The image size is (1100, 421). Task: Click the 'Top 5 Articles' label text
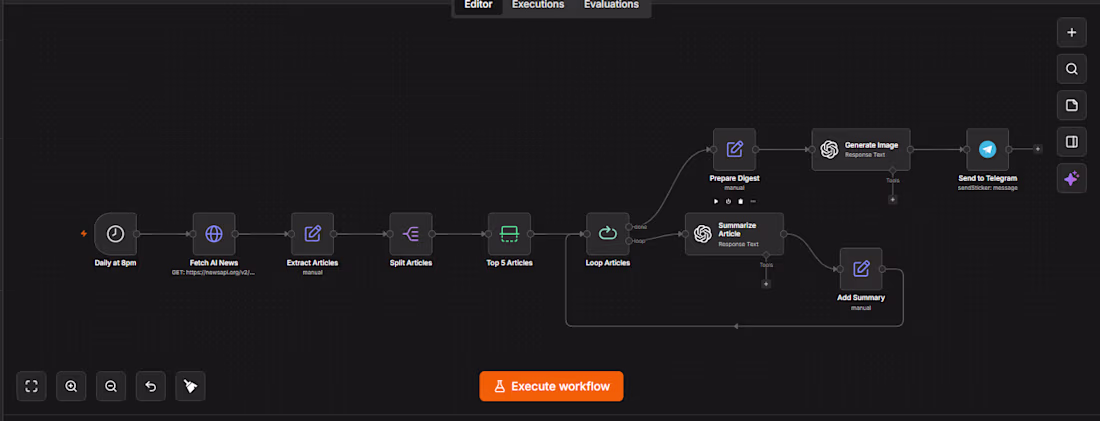[x=509, y=263]
